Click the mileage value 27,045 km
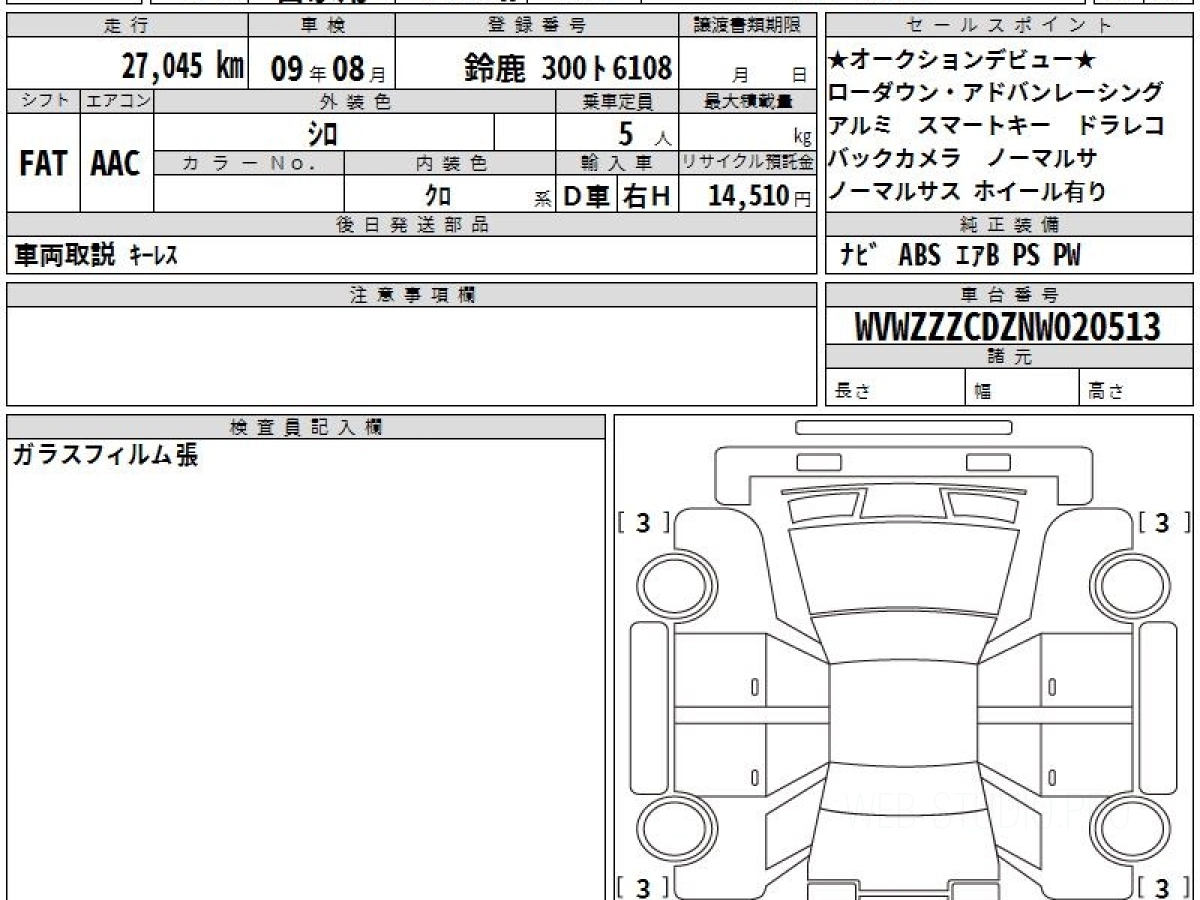 (183, 67)
